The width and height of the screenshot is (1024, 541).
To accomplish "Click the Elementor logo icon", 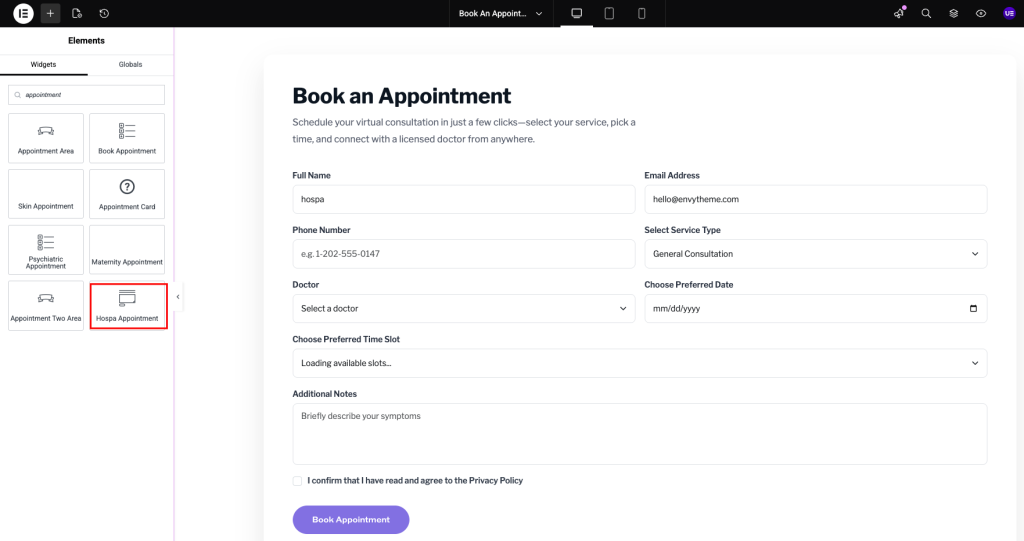I will click(x=23, y=13).
